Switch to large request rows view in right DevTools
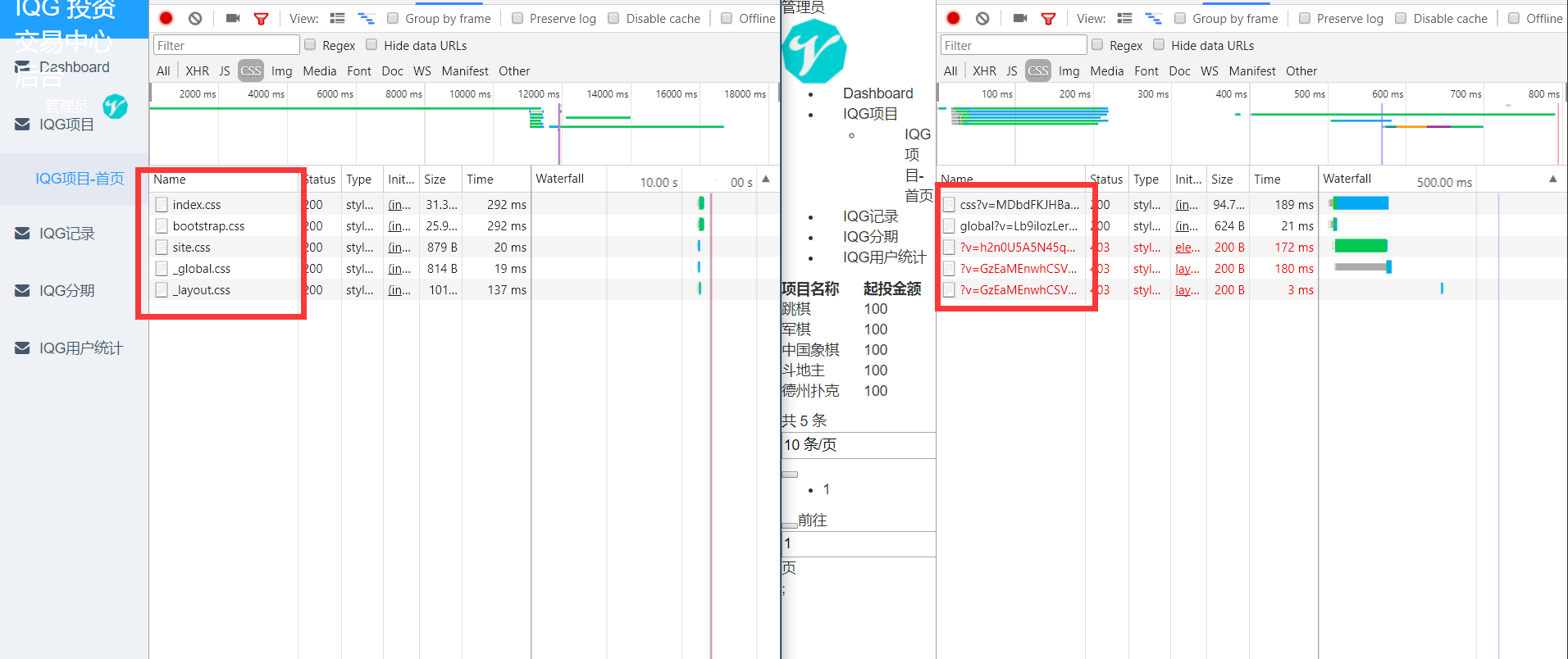 pos(1124,18)
